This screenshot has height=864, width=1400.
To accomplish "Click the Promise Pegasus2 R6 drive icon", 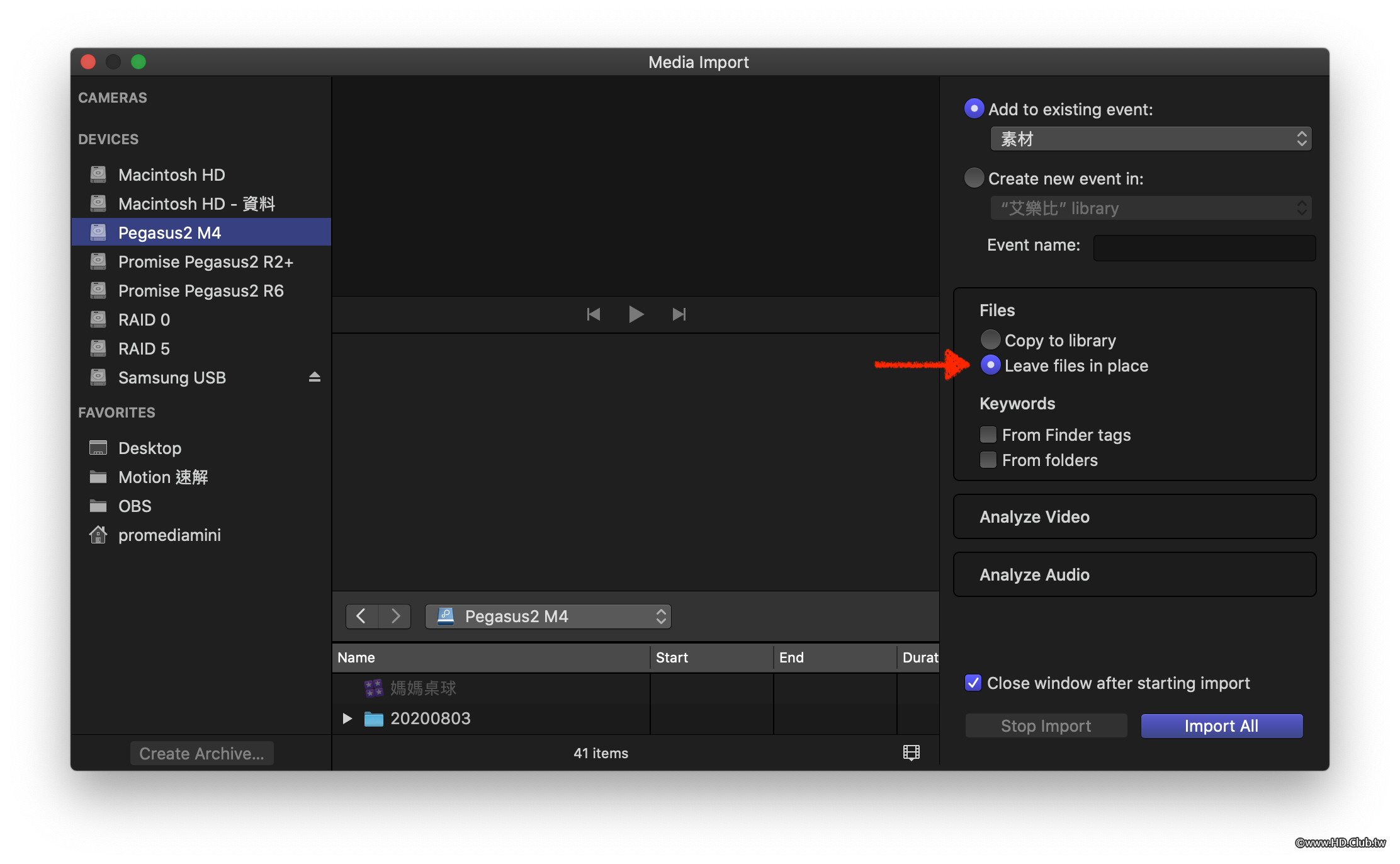I will [x=98, y=290].
